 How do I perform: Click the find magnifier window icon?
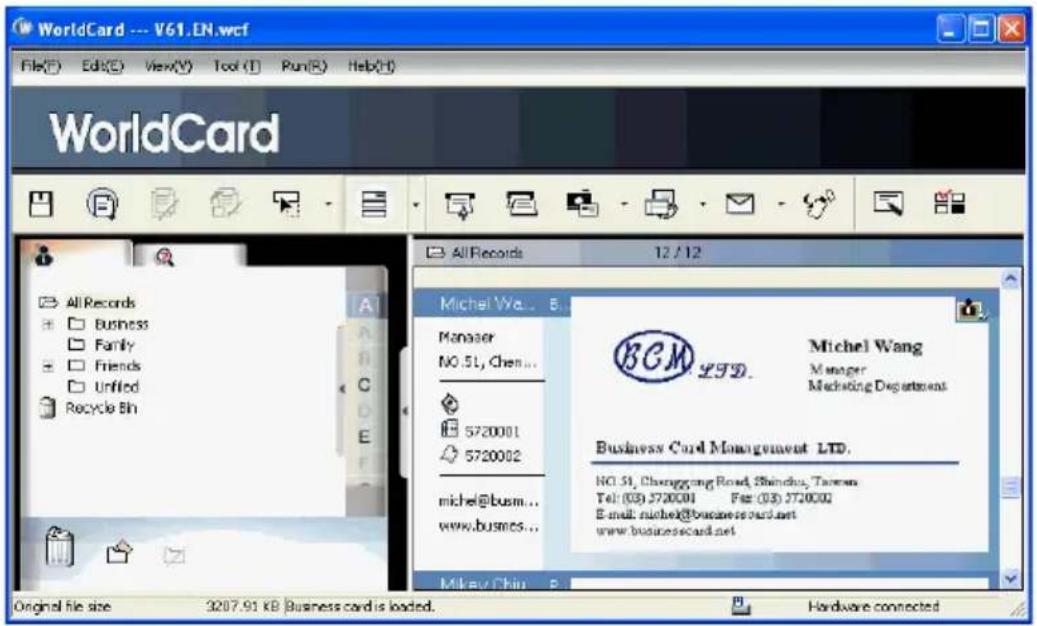pos(888,203)
